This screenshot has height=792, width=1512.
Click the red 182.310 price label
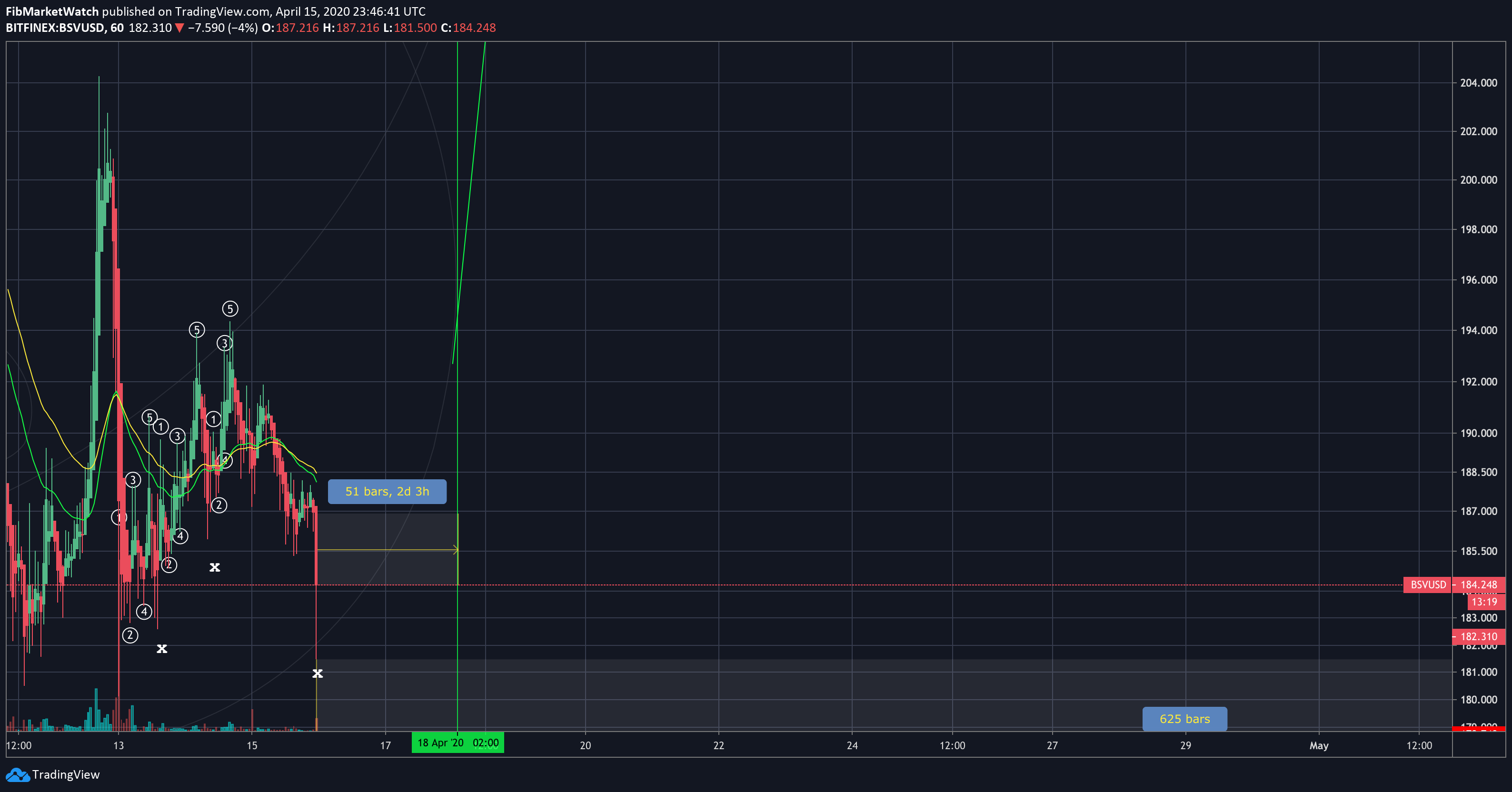pyautogui.click(x=1479, y=636)
